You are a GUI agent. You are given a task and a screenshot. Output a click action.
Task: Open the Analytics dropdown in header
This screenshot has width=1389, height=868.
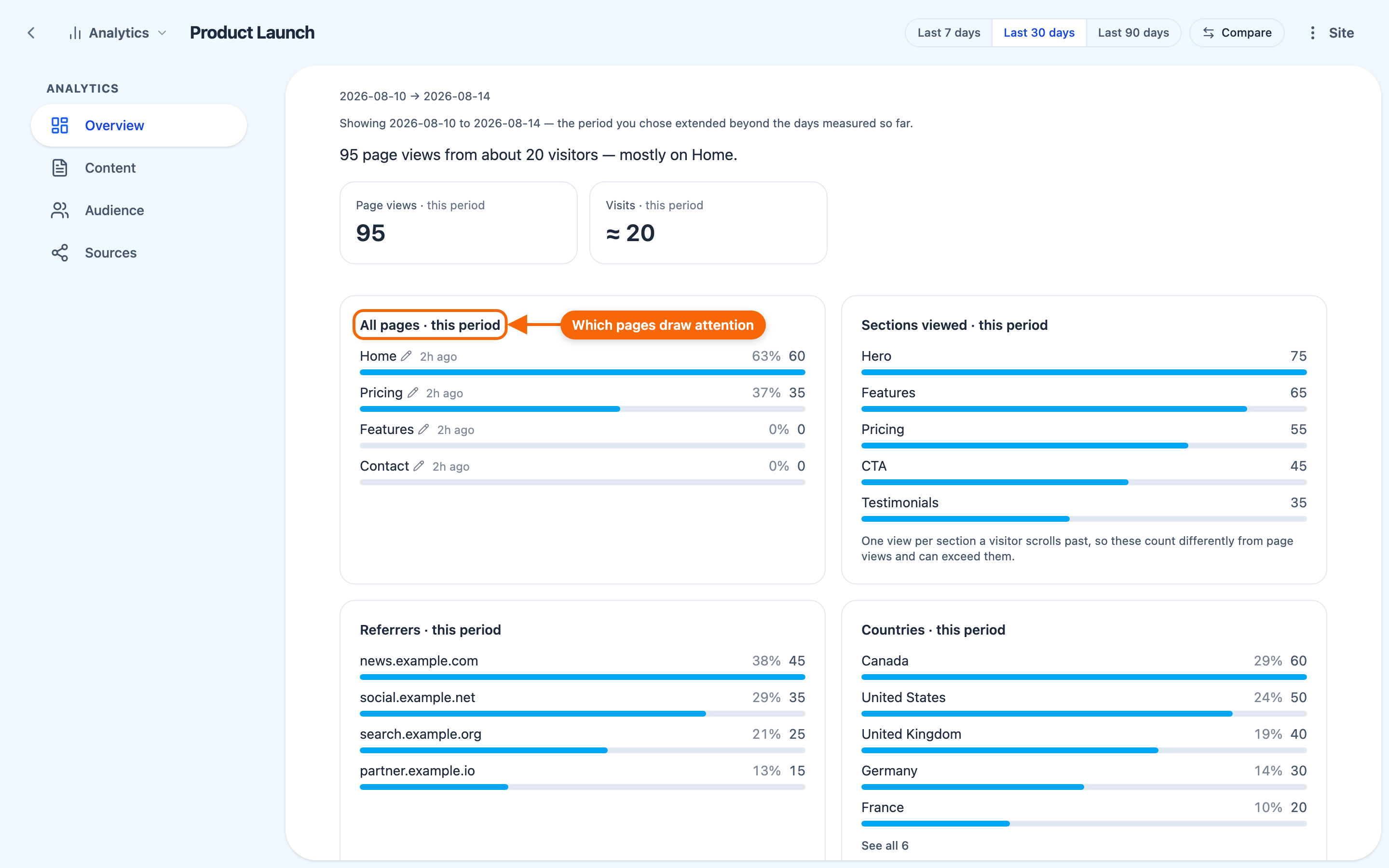coord(118,33)
